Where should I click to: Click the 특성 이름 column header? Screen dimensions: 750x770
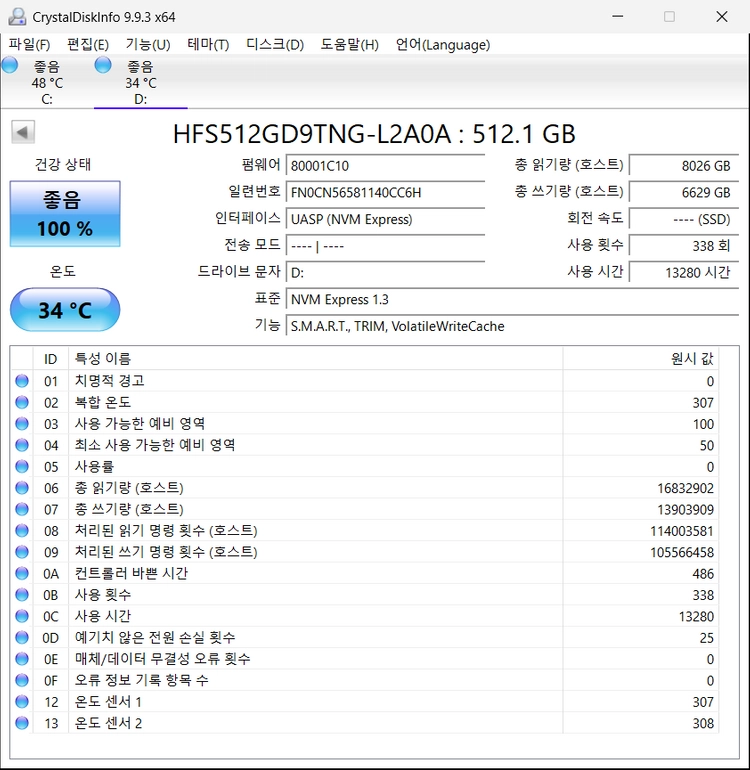click(315, 359)
